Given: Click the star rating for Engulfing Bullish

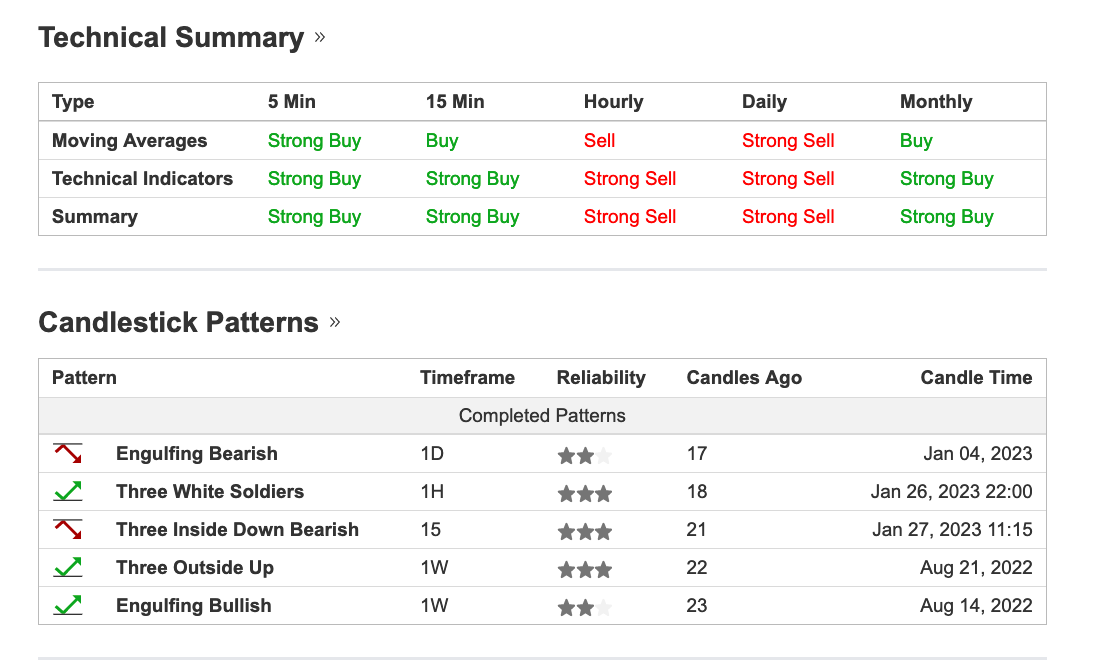Looking at the screenshot, I should tap(585, 608).
